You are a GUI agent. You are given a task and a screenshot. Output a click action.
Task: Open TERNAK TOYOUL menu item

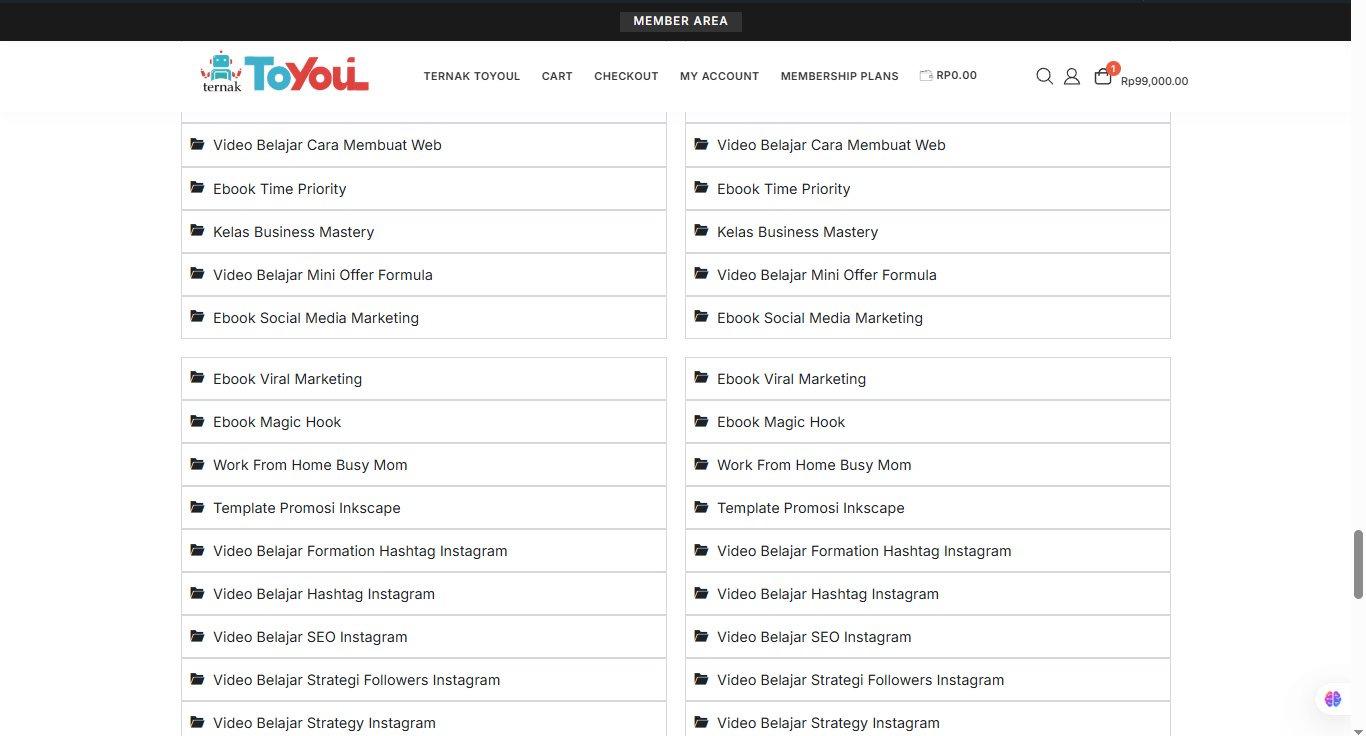tap(472, 76)
